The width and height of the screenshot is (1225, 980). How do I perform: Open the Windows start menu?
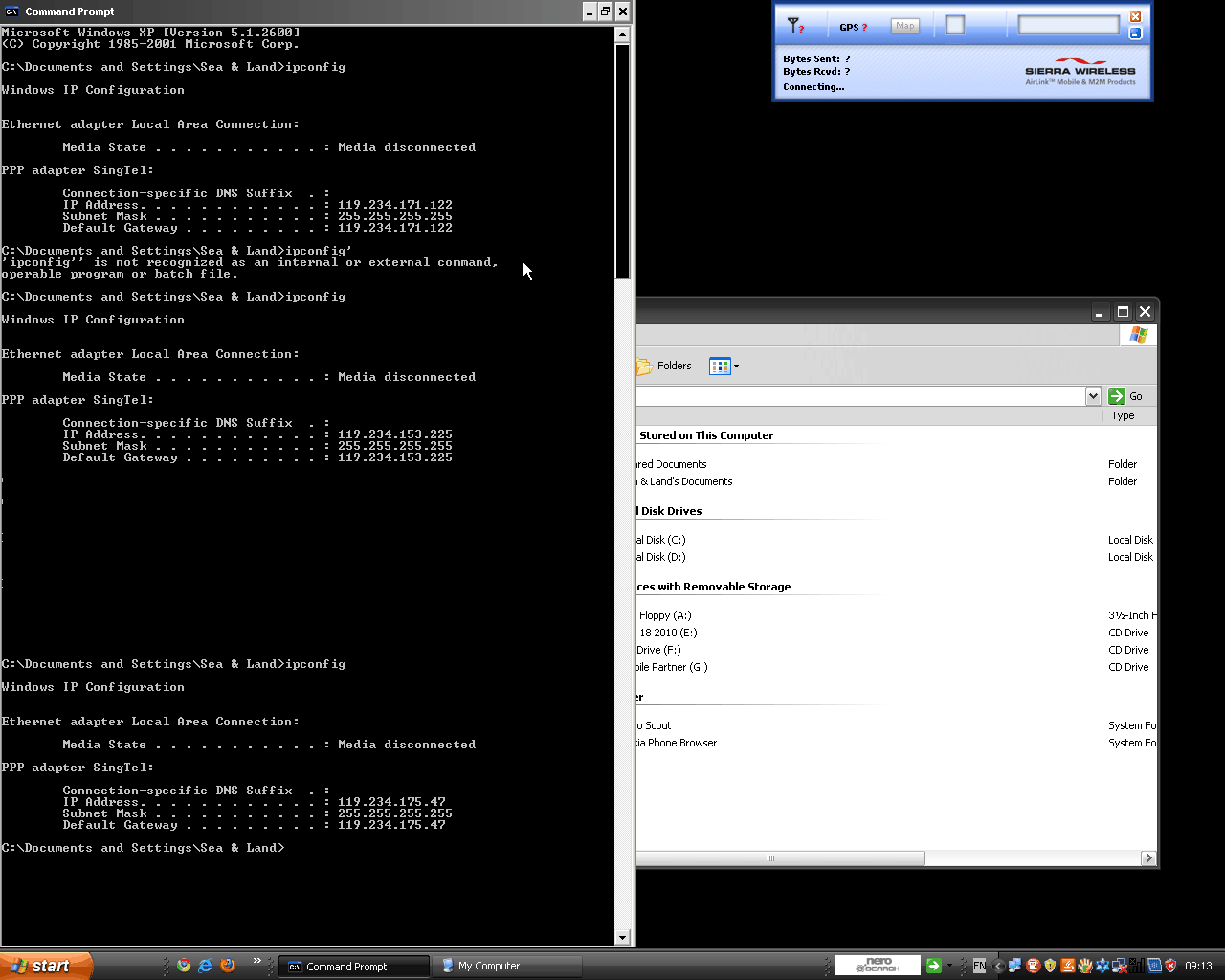(x=46, y=966)
